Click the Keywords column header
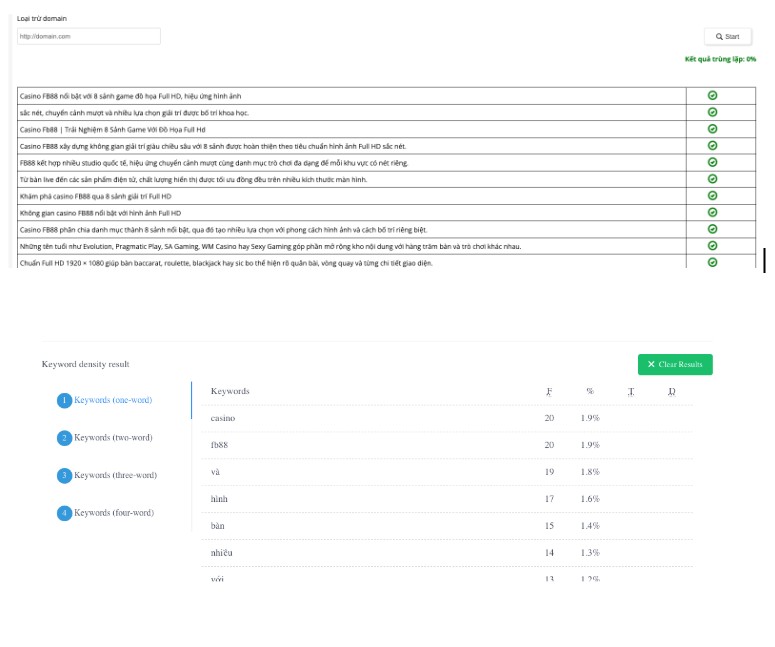This screenshot has width=775, height=647. pos(230,391)
